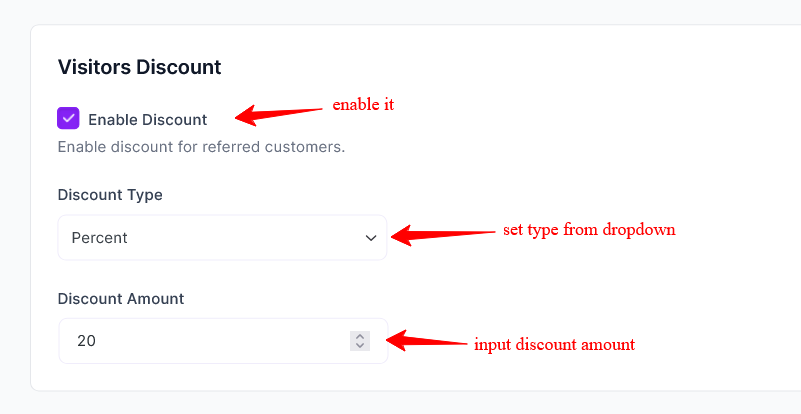The height and width of the screenshot is (414, 801).
Task: Click the white checkmark icon in the purple box
Action: [x=68, y=119]
